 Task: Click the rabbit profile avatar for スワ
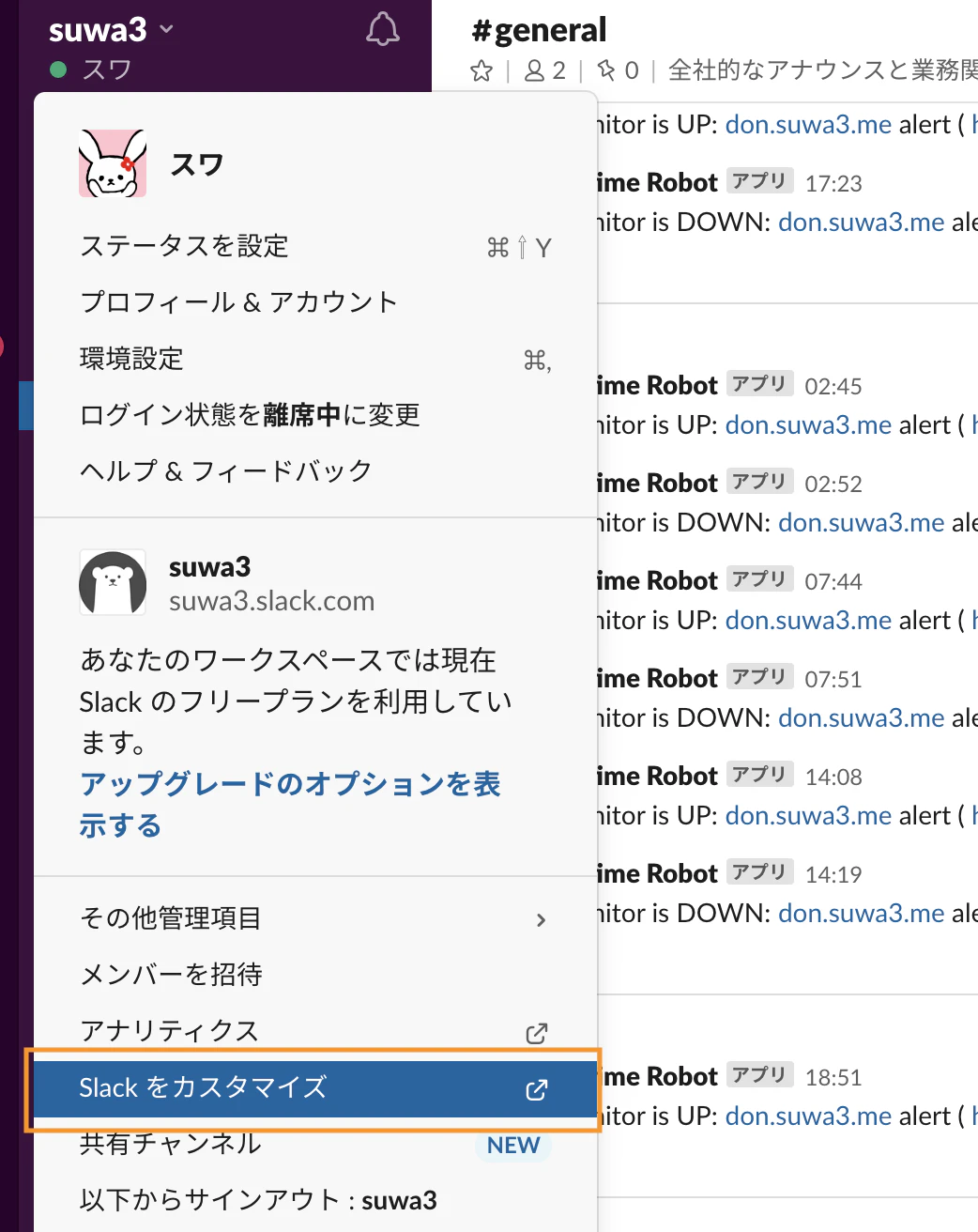tap(113, 163)
